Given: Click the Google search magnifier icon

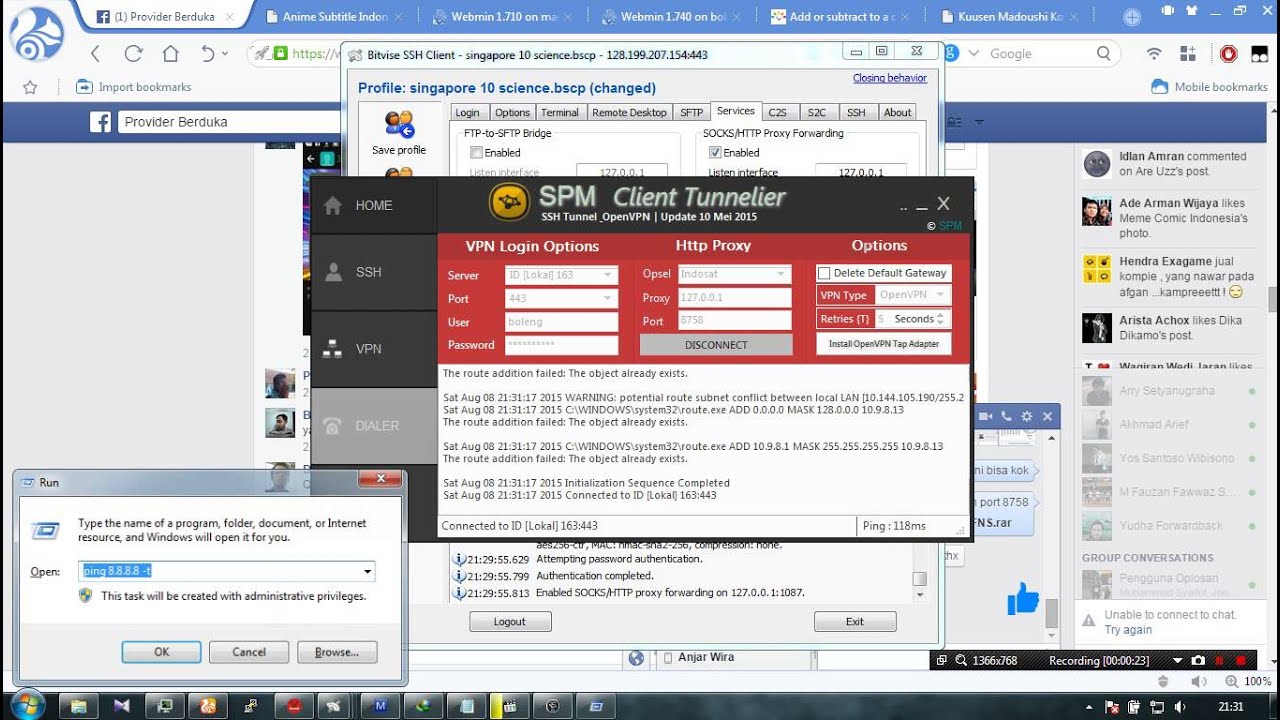Looking at the screenshot, I should coord(1103,54).
